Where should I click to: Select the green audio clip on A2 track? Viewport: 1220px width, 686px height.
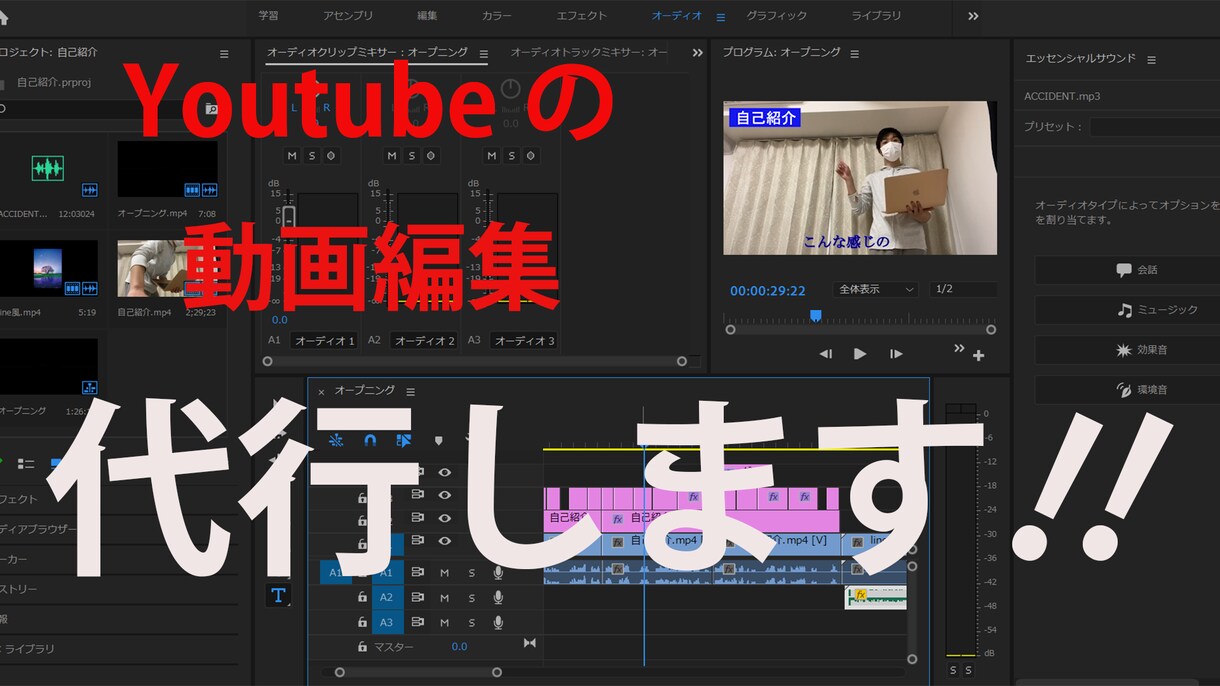coord(876,597)
